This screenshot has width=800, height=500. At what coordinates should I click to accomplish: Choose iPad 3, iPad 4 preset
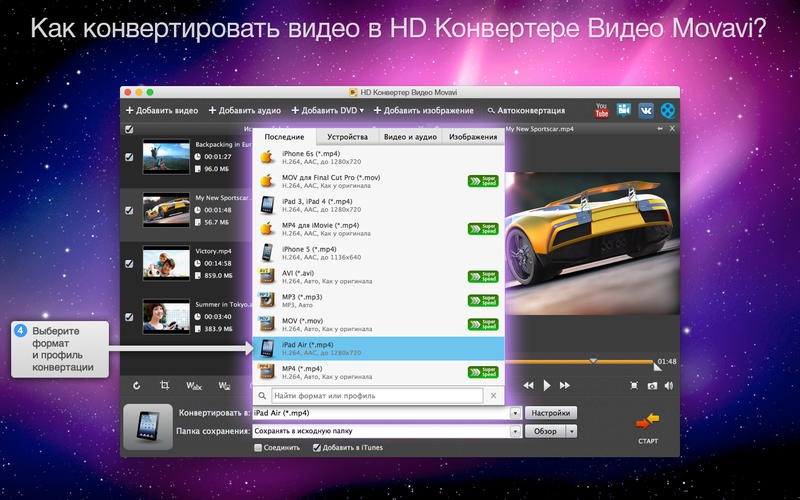pyautogui.click(x=379, y=205)
